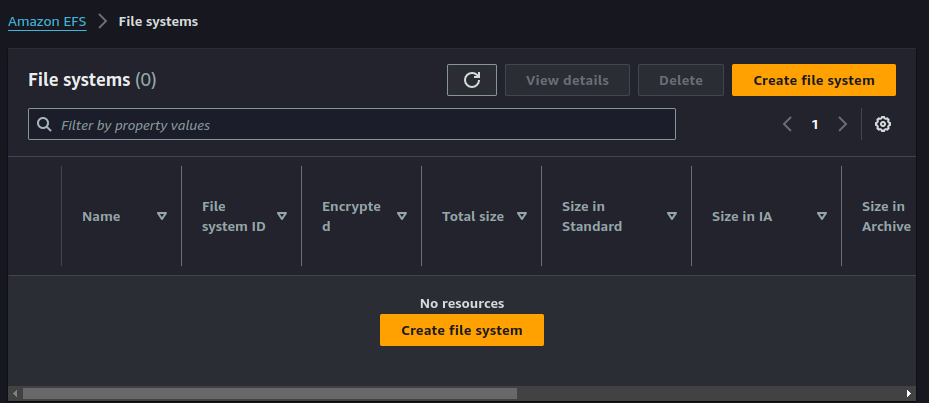Focus the Filter by property values field
Viewport: 929px width, 403px height.
[360, 125]
